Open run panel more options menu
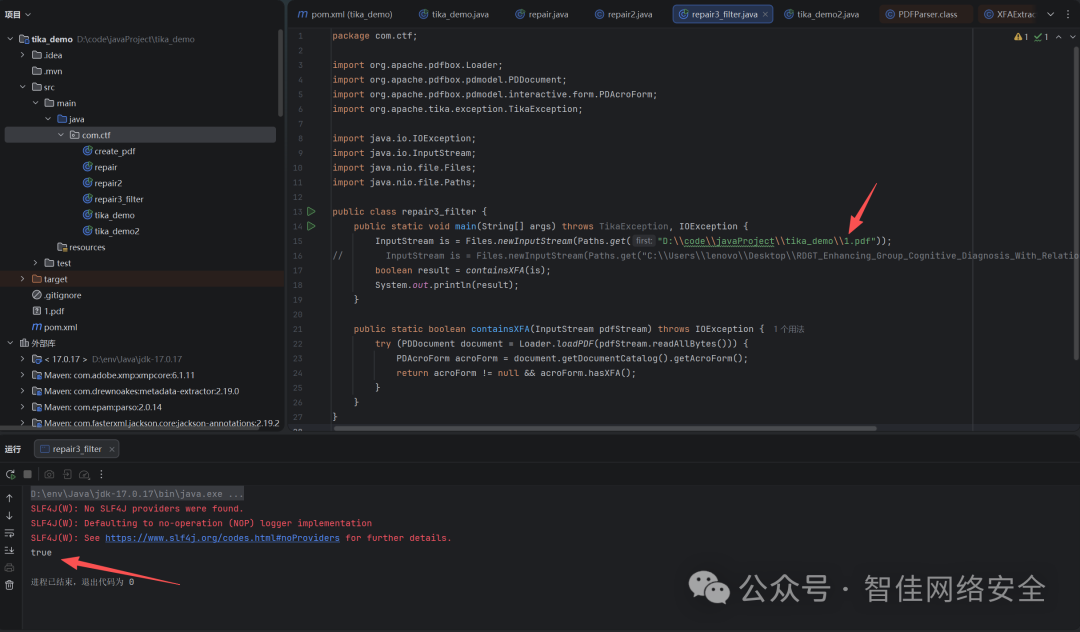 pos(101,474)
